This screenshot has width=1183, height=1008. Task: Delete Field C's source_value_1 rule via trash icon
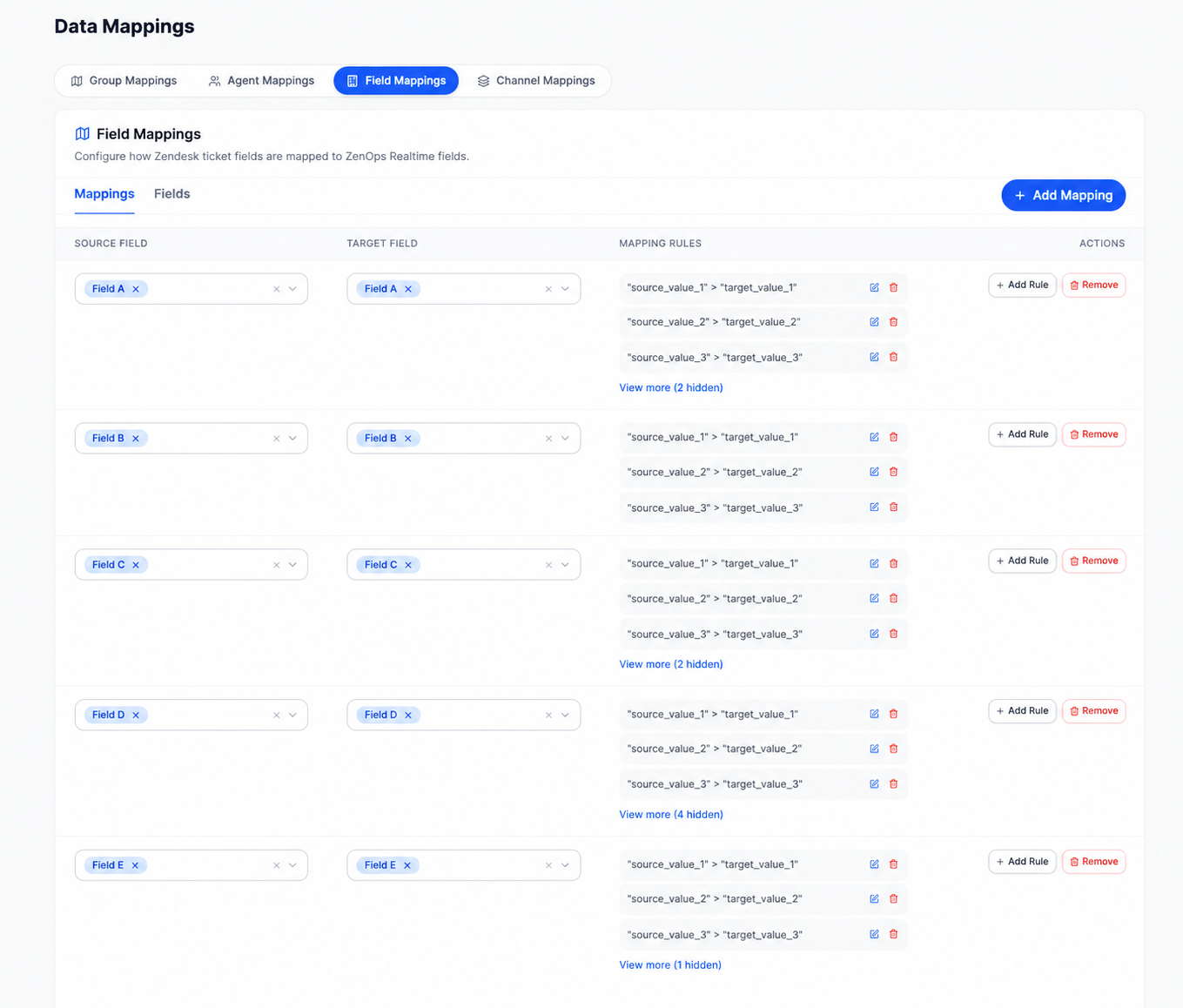893,564
